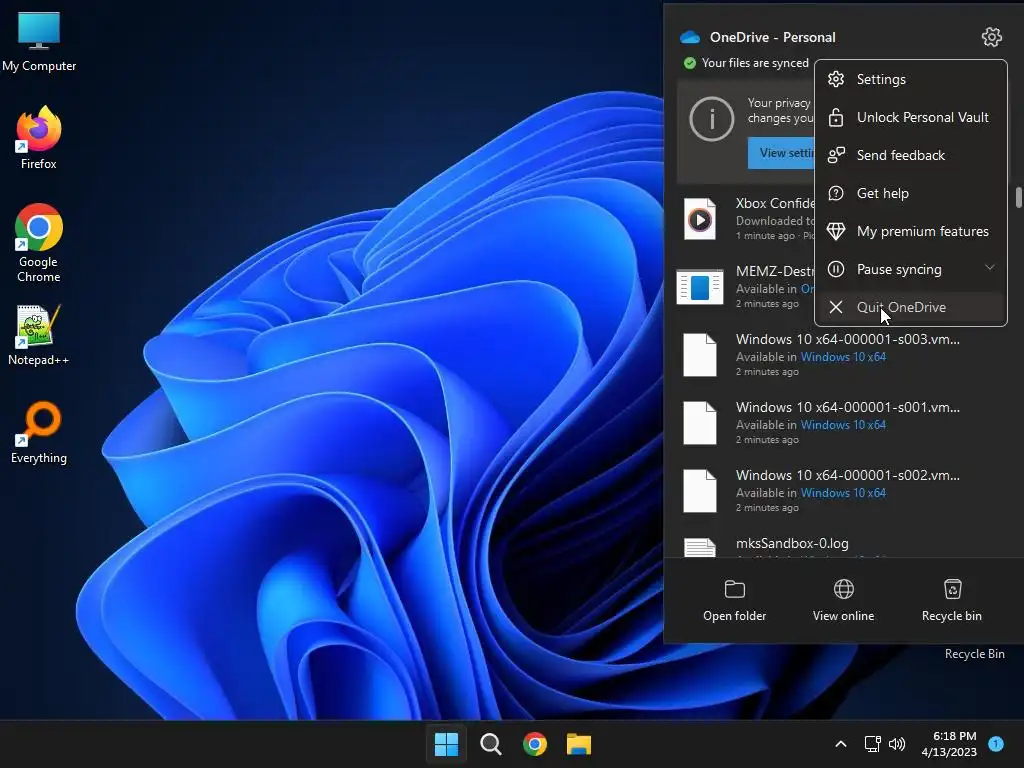This screenshot has height=768, width=1024.
Task: Click the OneDrive panel scrollbar thumb
Action: (x=1018, y=198)
